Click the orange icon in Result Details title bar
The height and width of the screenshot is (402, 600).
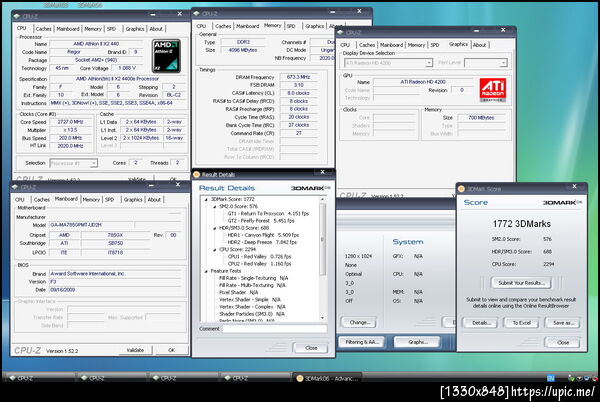196,174
